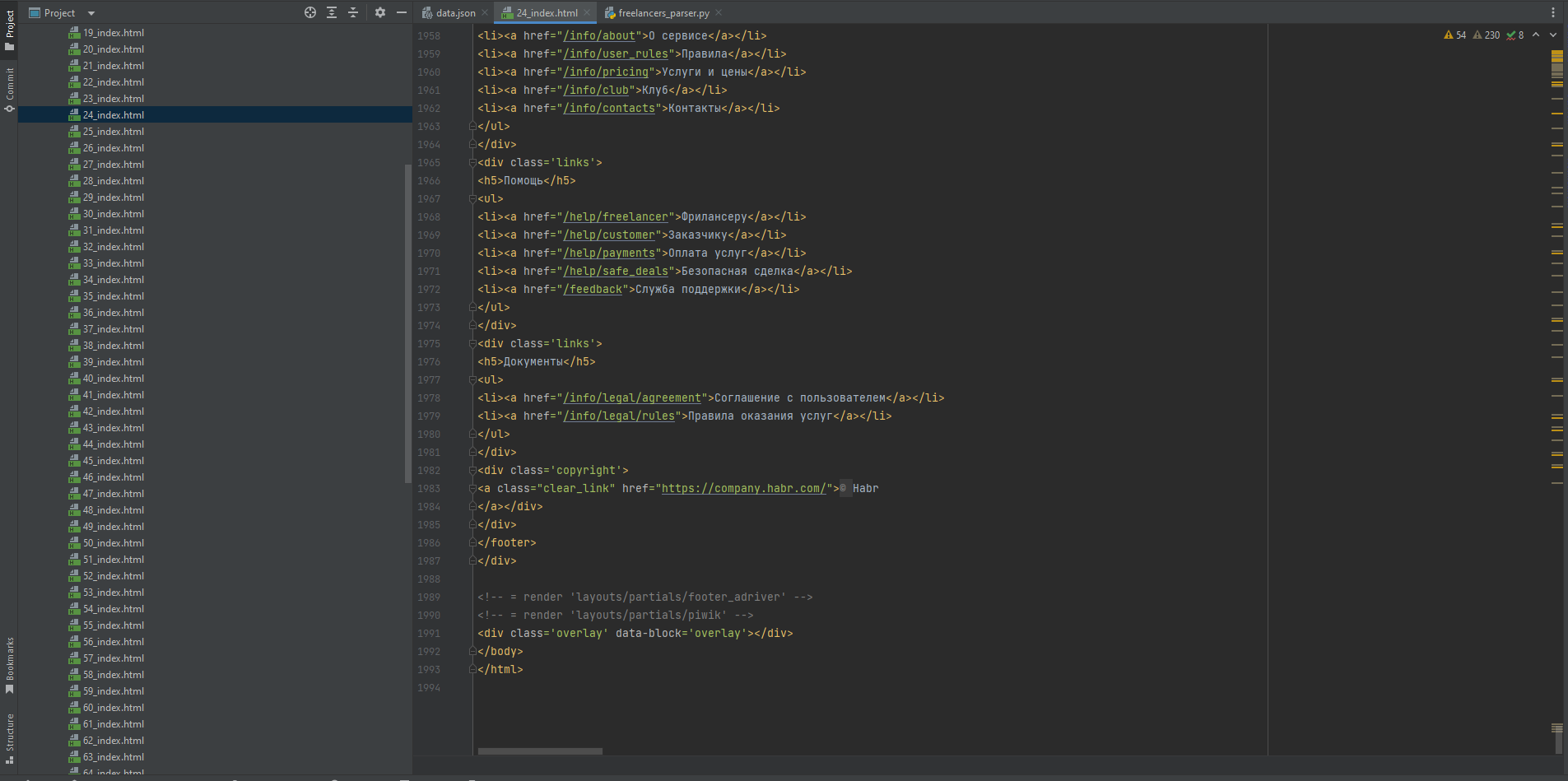Click the file icon of 49_index.html
This screenshot has width=1568, height=781.
pyautogui.click(x=74, y=527)
